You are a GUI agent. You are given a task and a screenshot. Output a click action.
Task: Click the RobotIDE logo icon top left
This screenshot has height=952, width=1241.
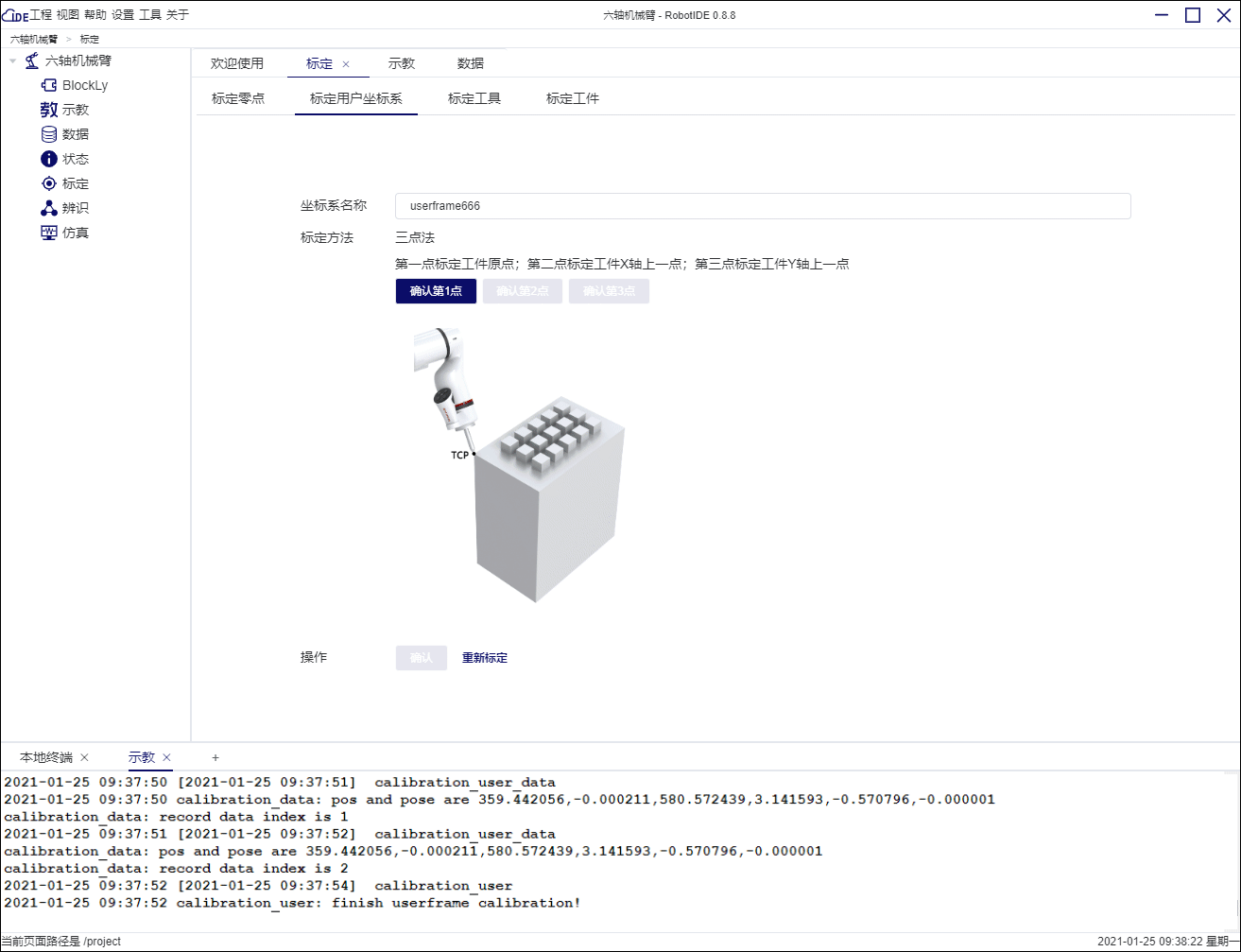[x=16, y=14]
